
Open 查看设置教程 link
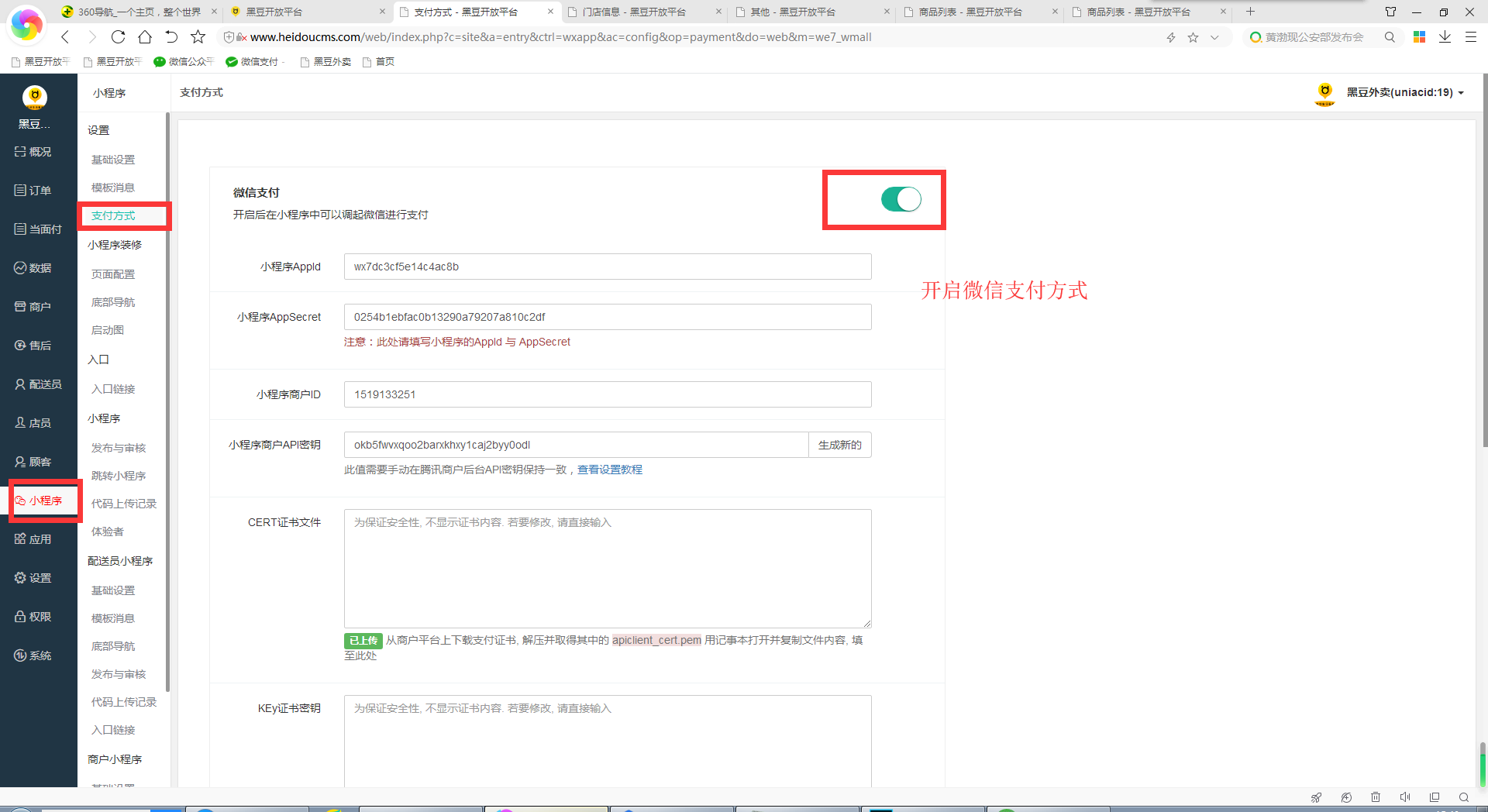tap(610, 470)
